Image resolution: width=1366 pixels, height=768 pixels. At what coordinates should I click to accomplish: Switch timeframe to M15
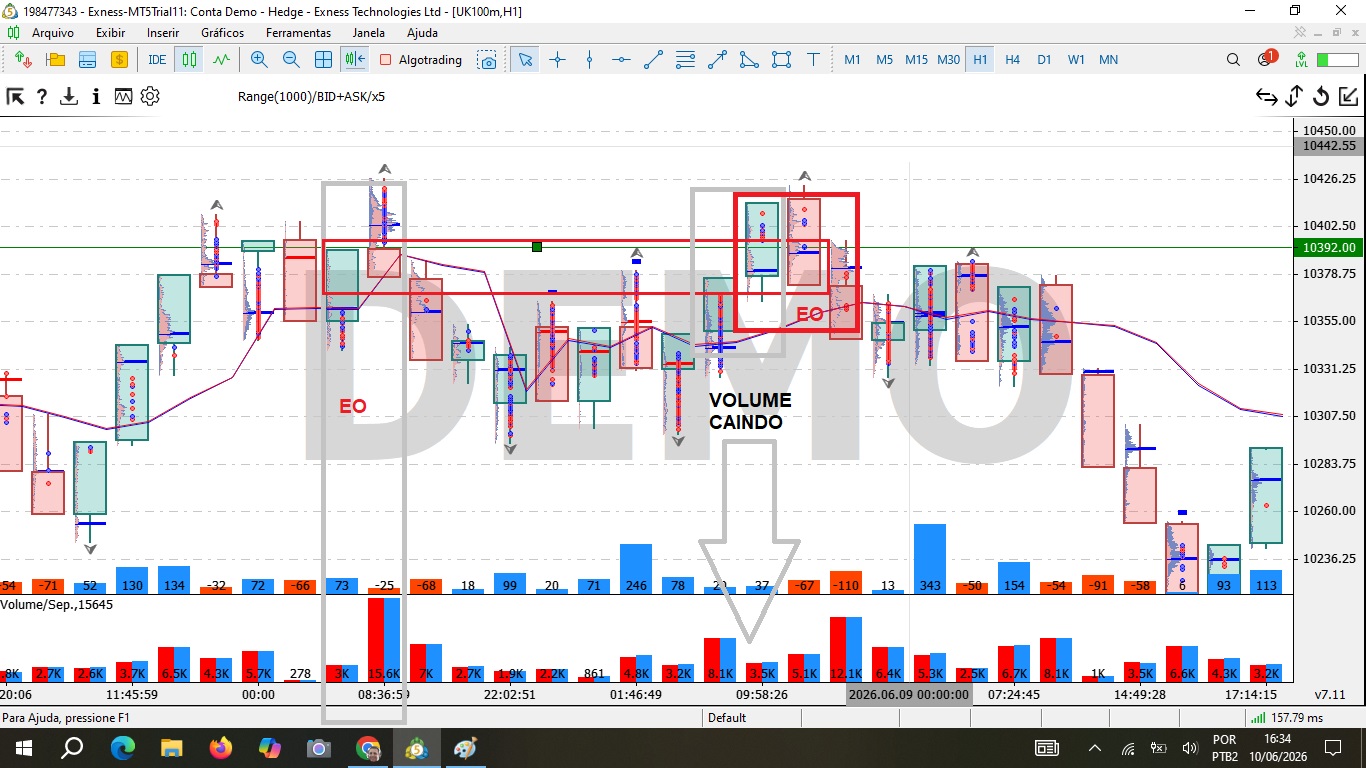click(916, 59)
